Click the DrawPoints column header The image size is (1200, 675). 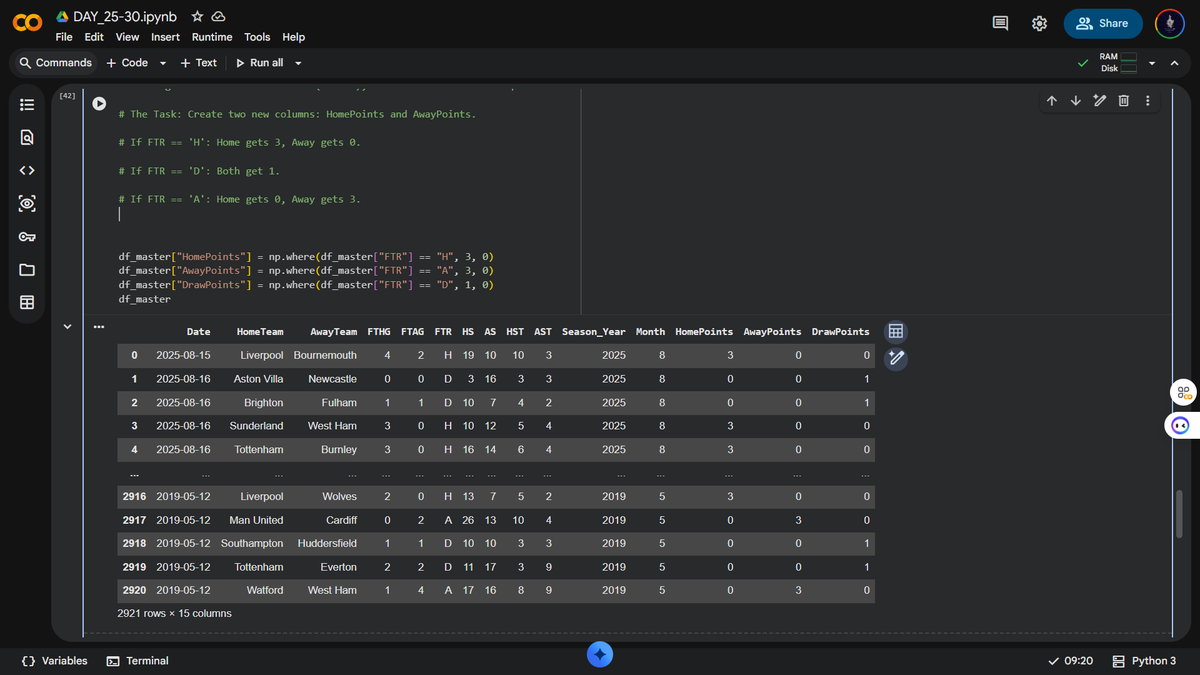(x=840, y=332)
